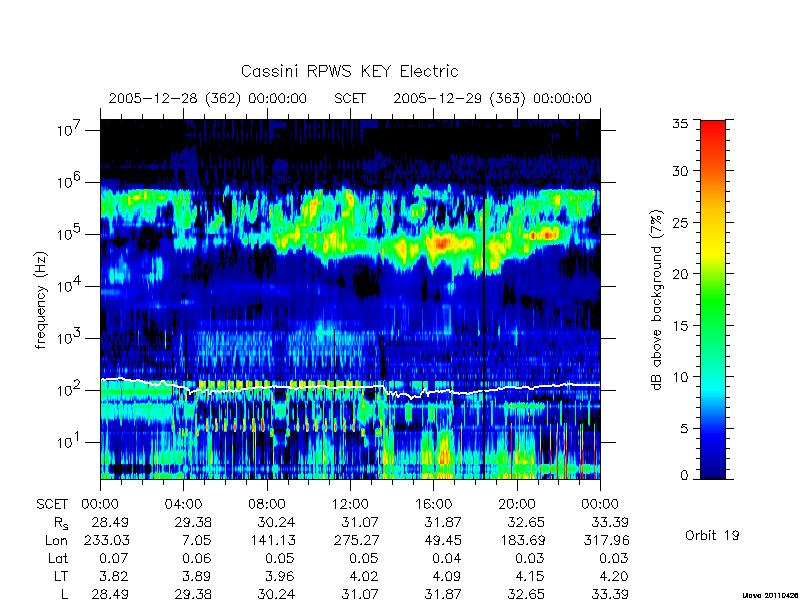Screen dimensions: 800x600
Task: Click the LT value 4.20
Action: pyautogui.click(x=614, y=576)
